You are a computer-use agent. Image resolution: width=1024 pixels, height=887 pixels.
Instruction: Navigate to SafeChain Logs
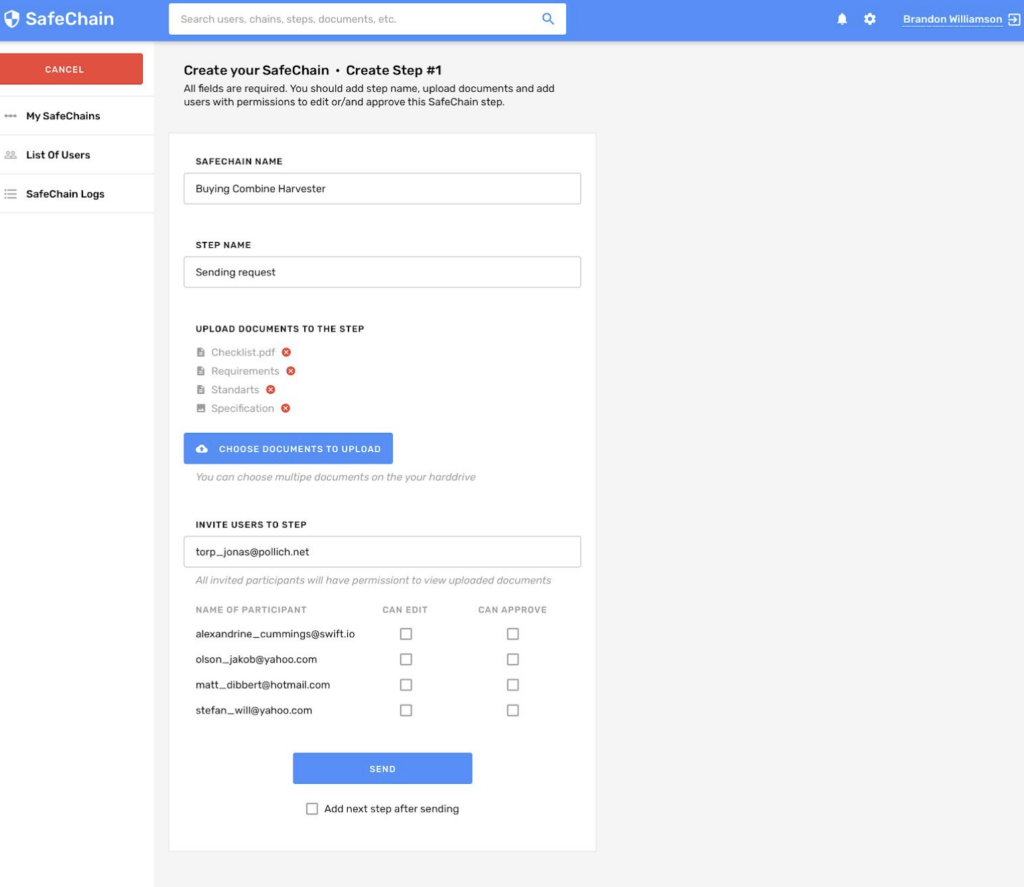tap(64, 193)
